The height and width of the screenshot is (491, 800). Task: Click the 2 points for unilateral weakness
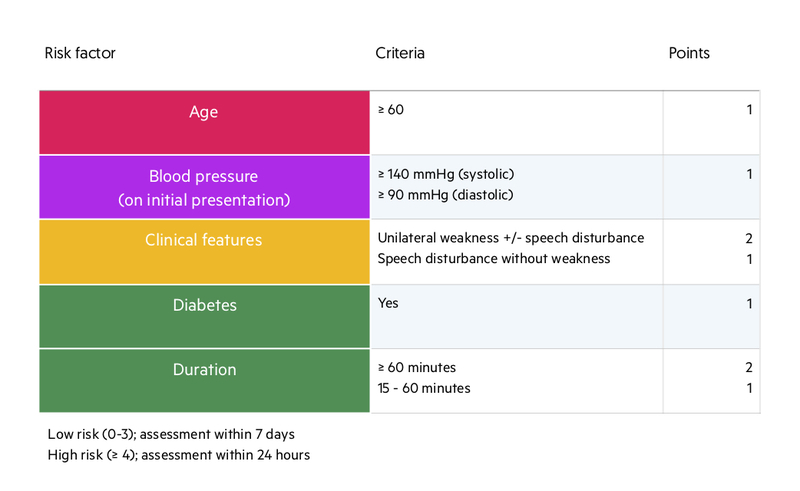pos(748,238)
